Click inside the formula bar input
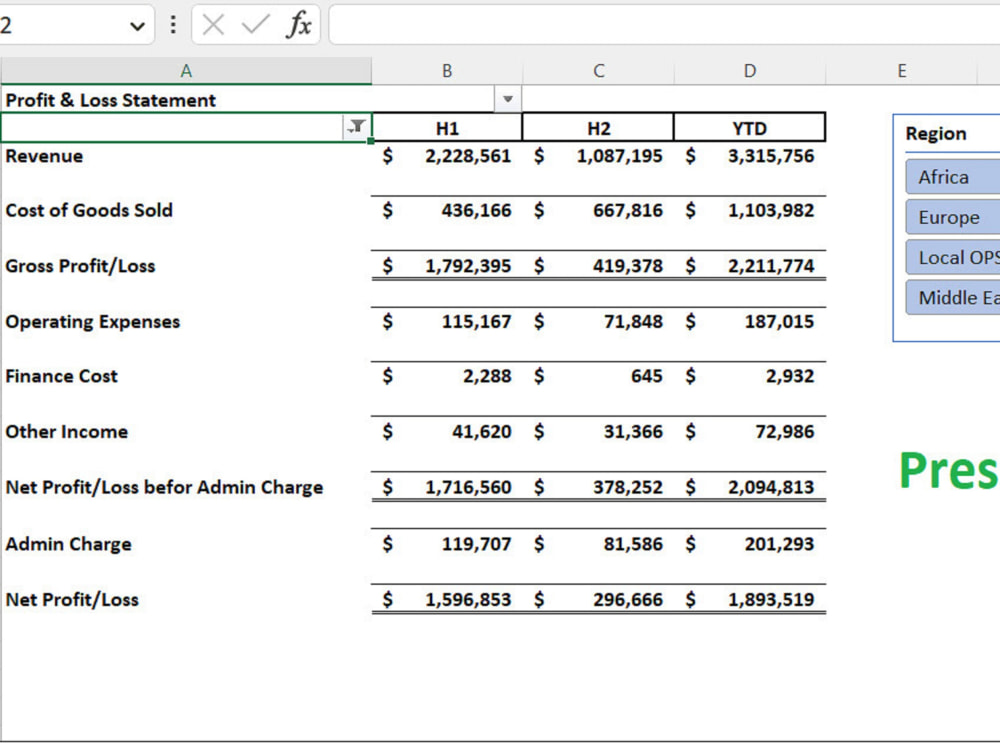This screenshot has width=1000, height=750. click(x=664, y=25)
